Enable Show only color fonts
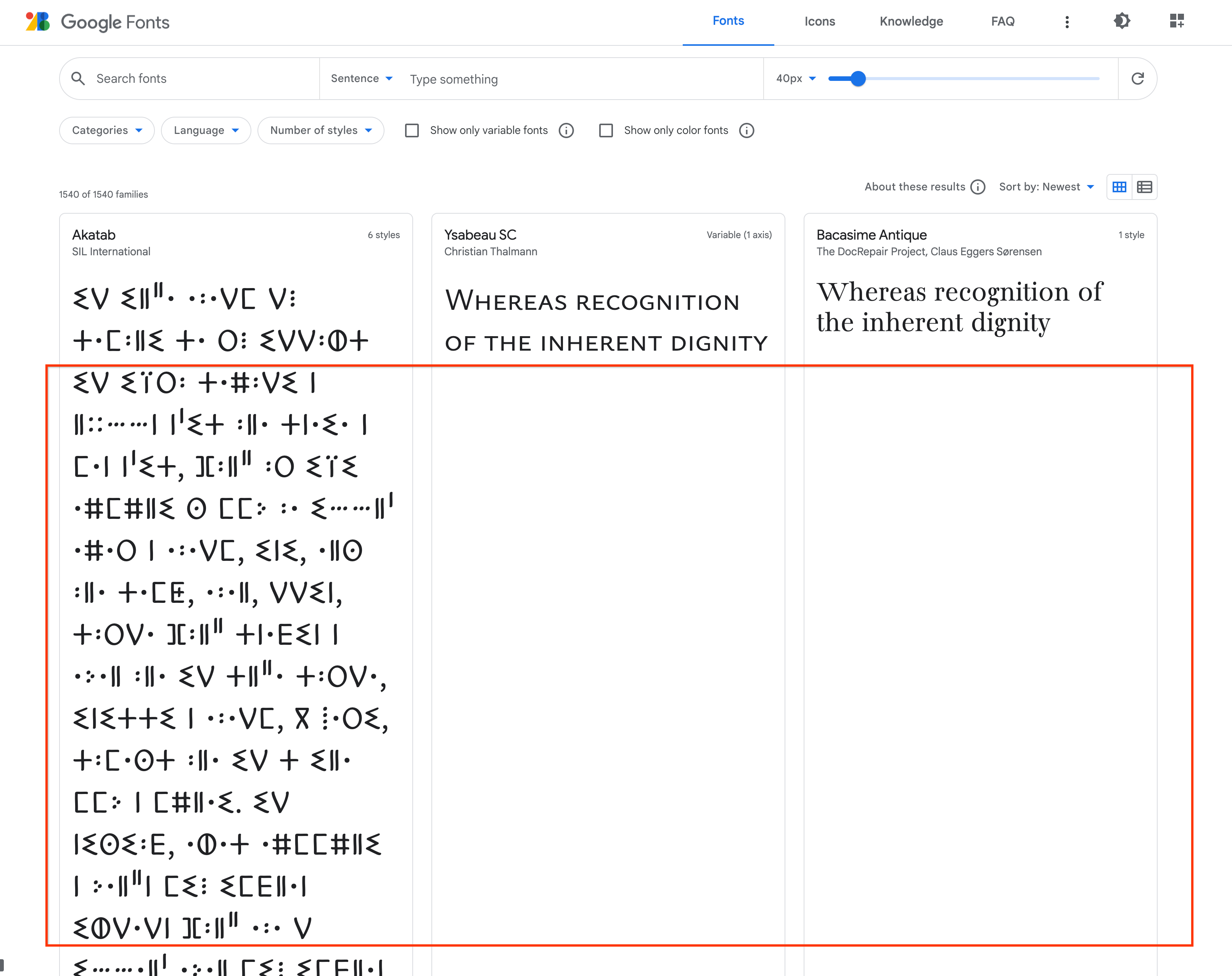Viewport: 1232px width, 976px height. [606, 130]
